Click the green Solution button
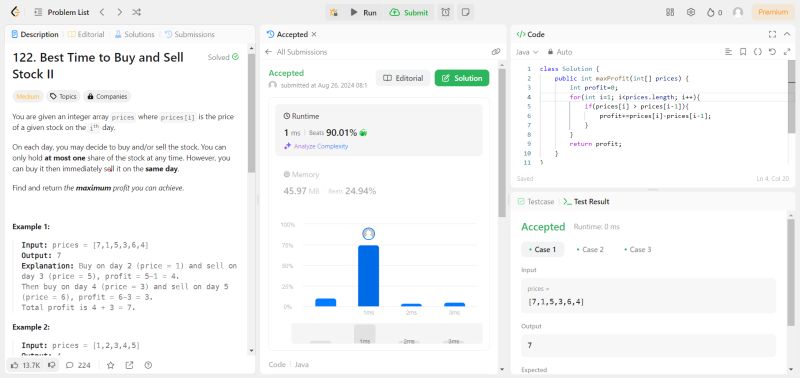Image resolution: width=800 pixels, height=378 pixels. pos(462,78)
